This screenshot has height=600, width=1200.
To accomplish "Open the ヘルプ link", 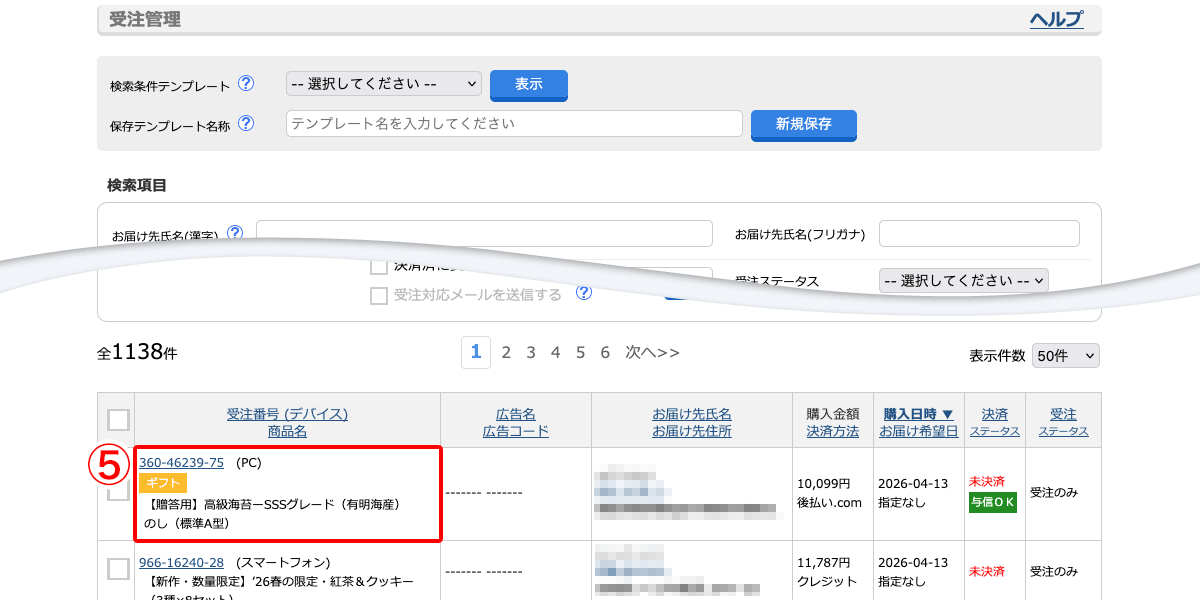I will pyautogui.click(x=1056, y=19).
